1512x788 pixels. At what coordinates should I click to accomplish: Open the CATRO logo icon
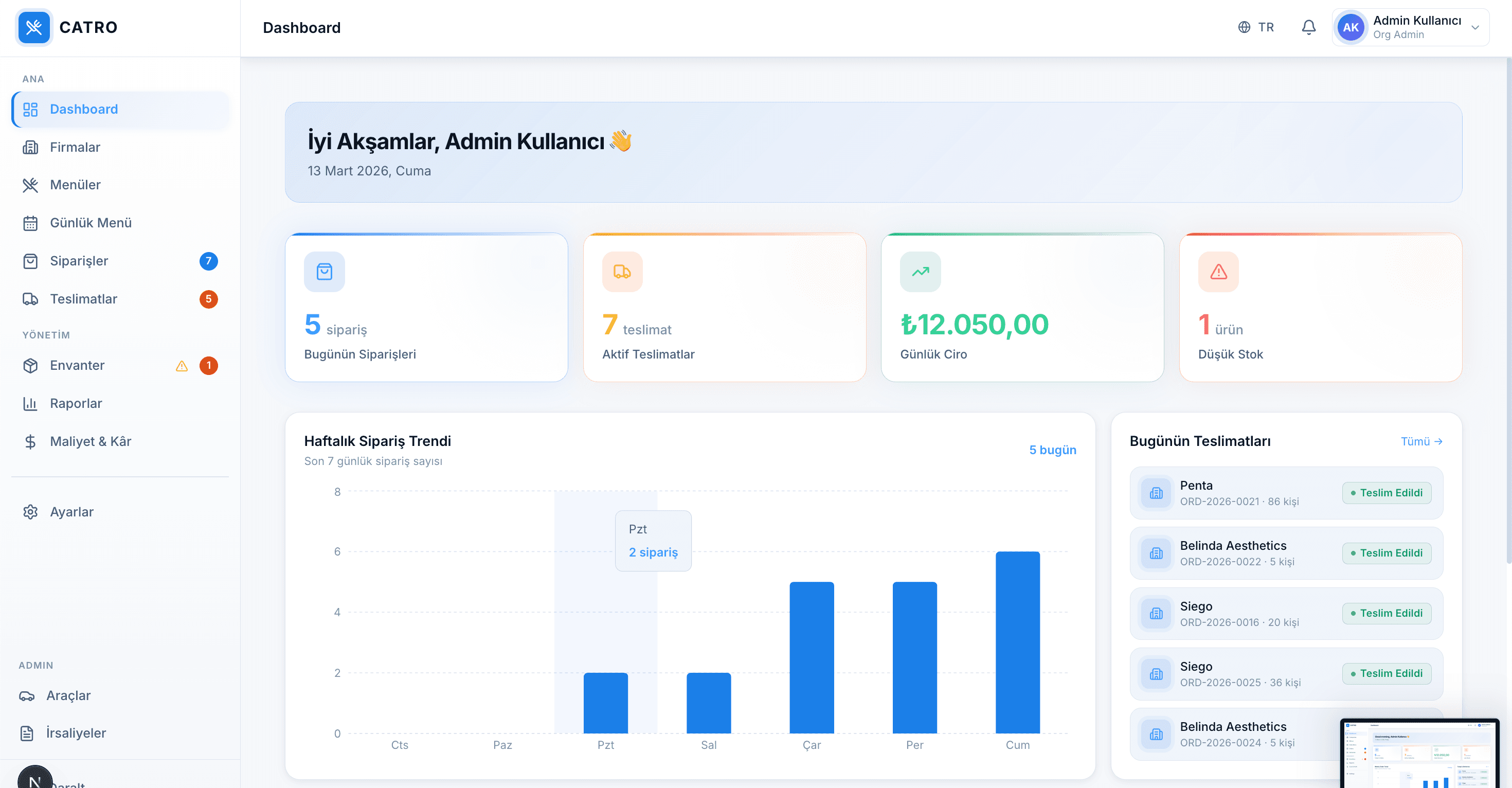[x=34, y=27]
